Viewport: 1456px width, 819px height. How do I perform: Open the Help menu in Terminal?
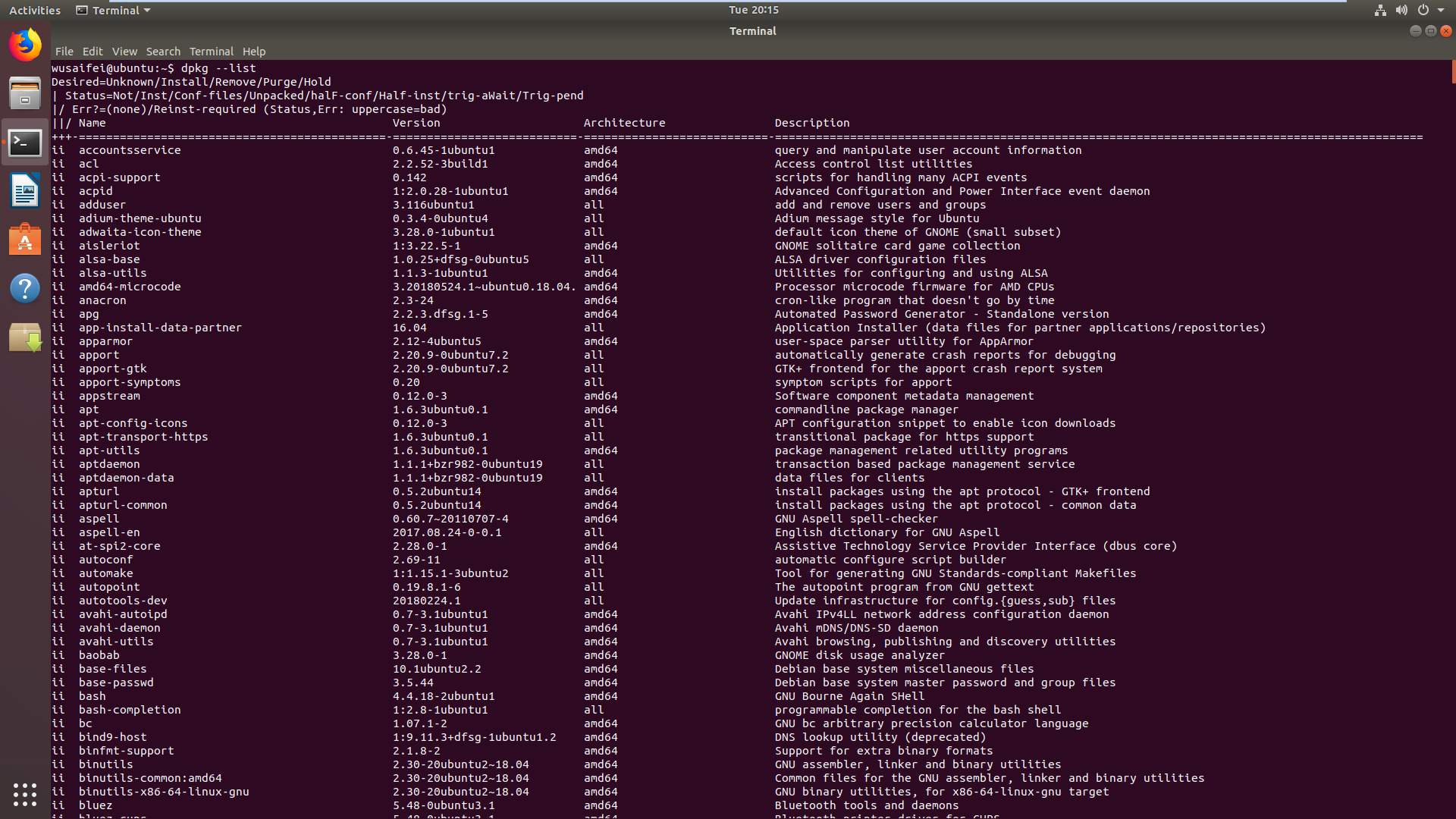(x=254, y=52)
